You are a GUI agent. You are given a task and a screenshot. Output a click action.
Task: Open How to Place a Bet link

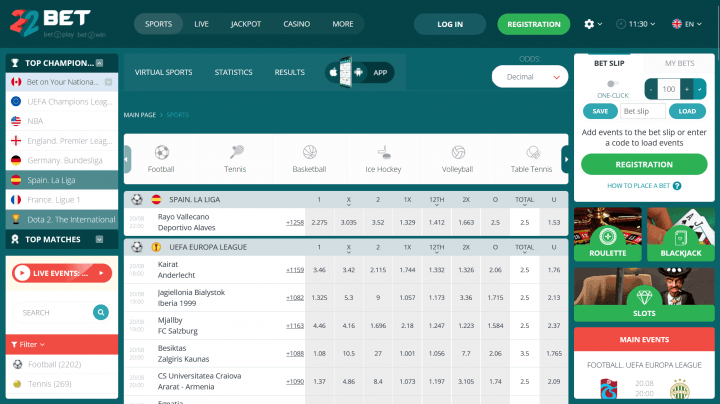(639, 185)
